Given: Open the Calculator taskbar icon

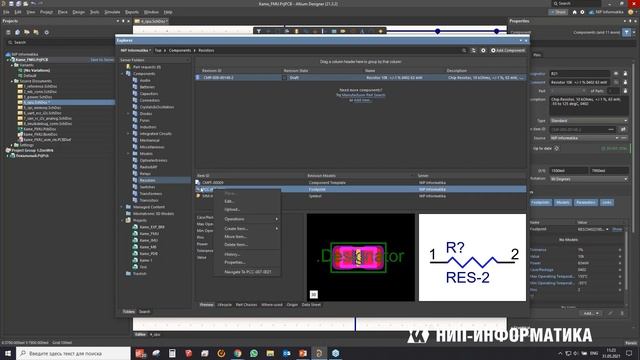Looking at the screenshot, I should point(172,353).
